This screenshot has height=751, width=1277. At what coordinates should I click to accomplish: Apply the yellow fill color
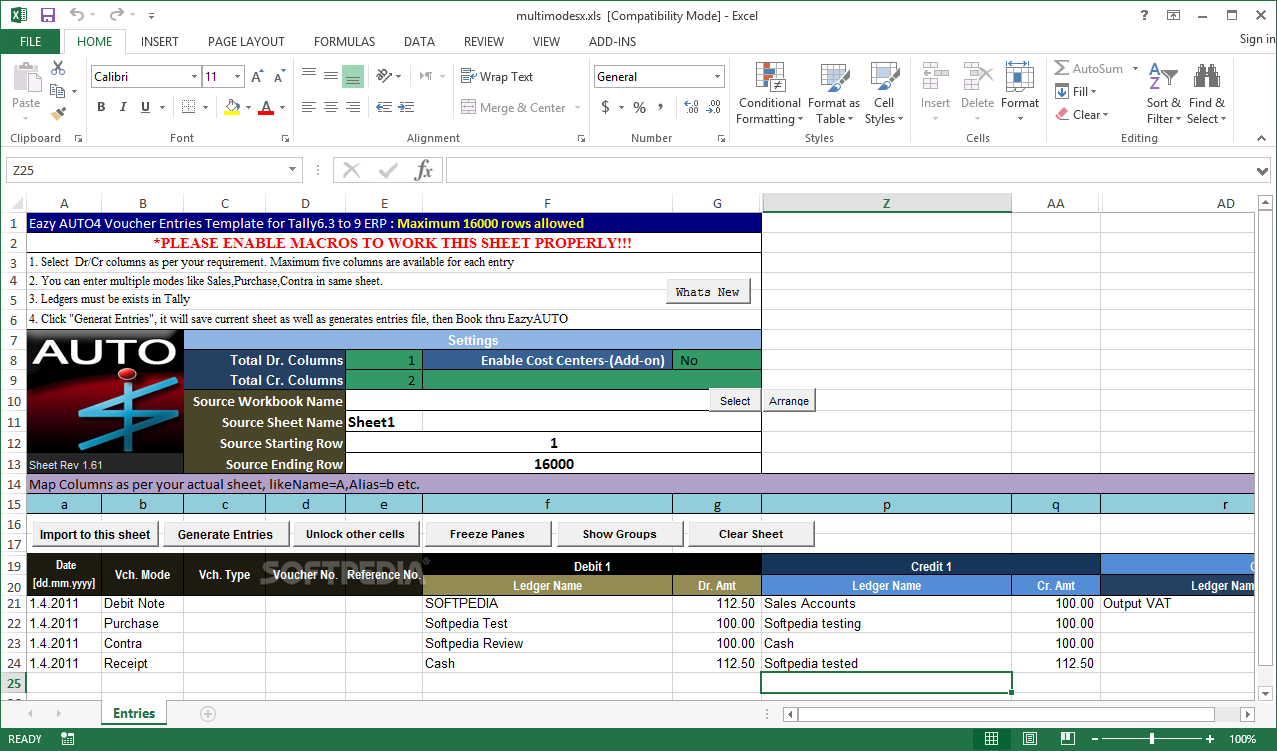[x=232, y=107]
